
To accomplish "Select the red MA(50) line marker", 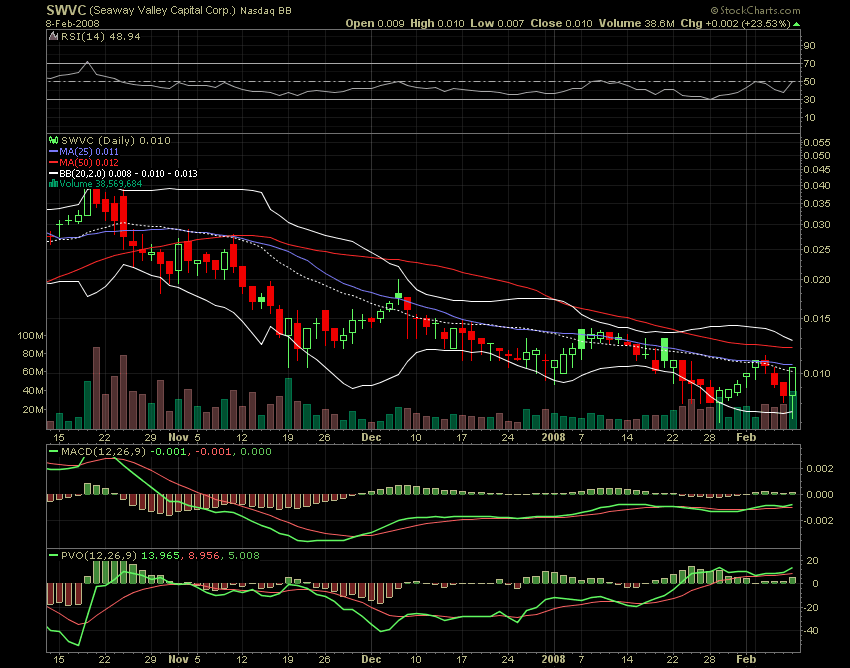I will pyautogui.click(x=54, y=163).
